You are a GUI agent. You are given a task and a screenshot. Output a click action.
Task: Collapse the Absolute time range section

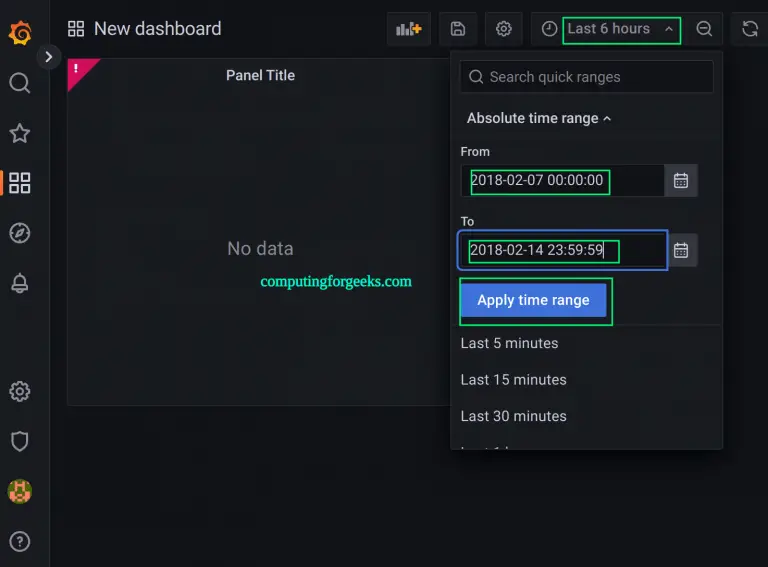[x=538, y=118]
